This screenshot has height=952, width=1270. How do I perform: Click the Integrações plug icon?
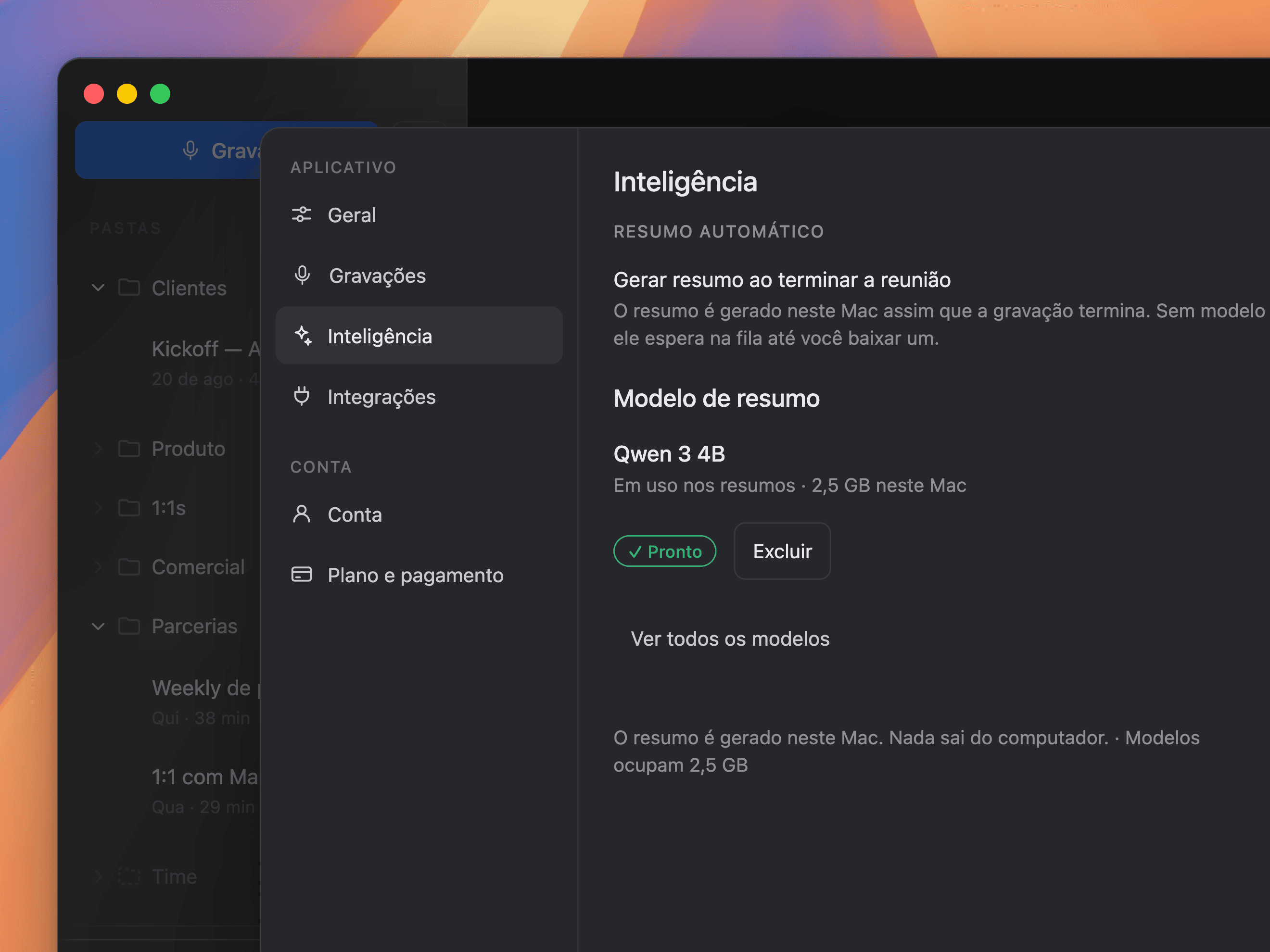[x=302, y=397]
